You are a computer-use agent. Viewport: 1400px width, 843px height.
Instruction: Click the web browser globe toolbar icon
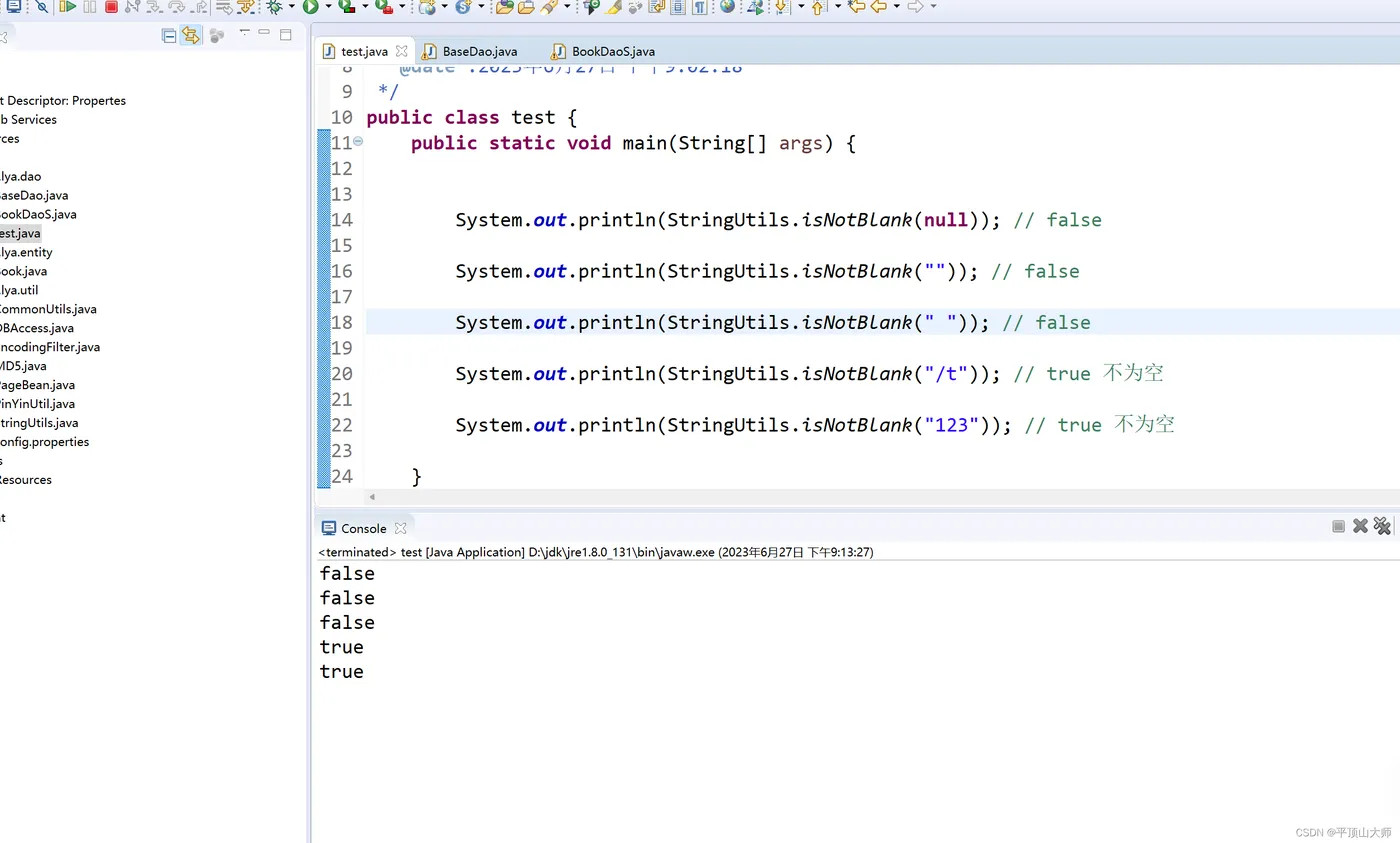tap(727, 7)
